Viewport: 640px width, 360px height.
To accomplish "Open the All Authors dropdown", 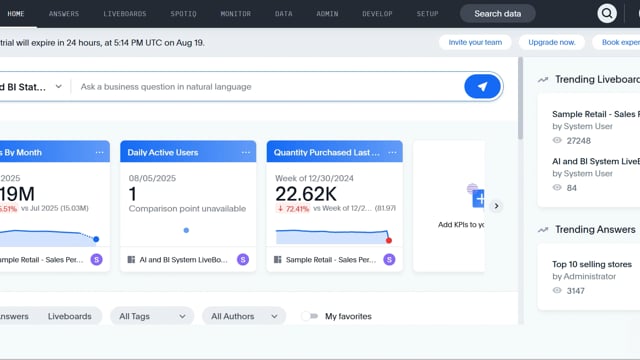I will [x=244, y=316].
